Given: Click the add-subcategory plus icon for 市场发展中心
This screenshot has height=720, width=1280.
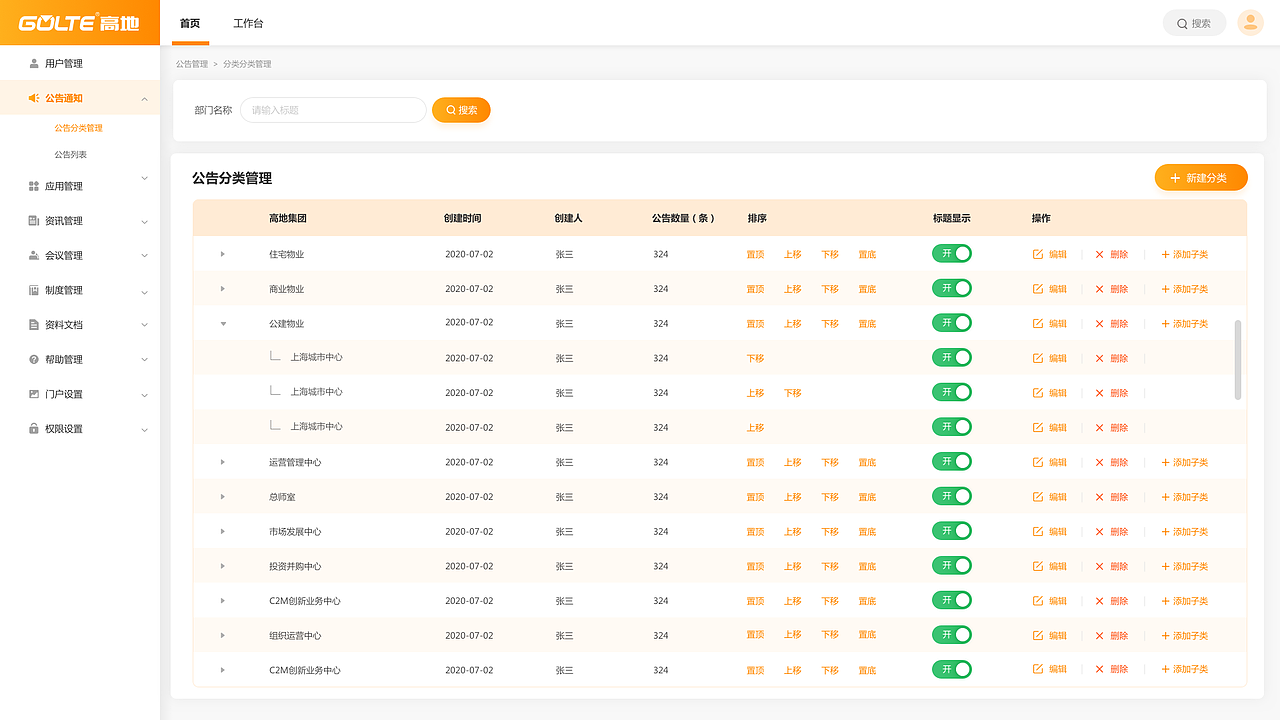Looking at the screenshot, I should click(x=1165, y=532).
